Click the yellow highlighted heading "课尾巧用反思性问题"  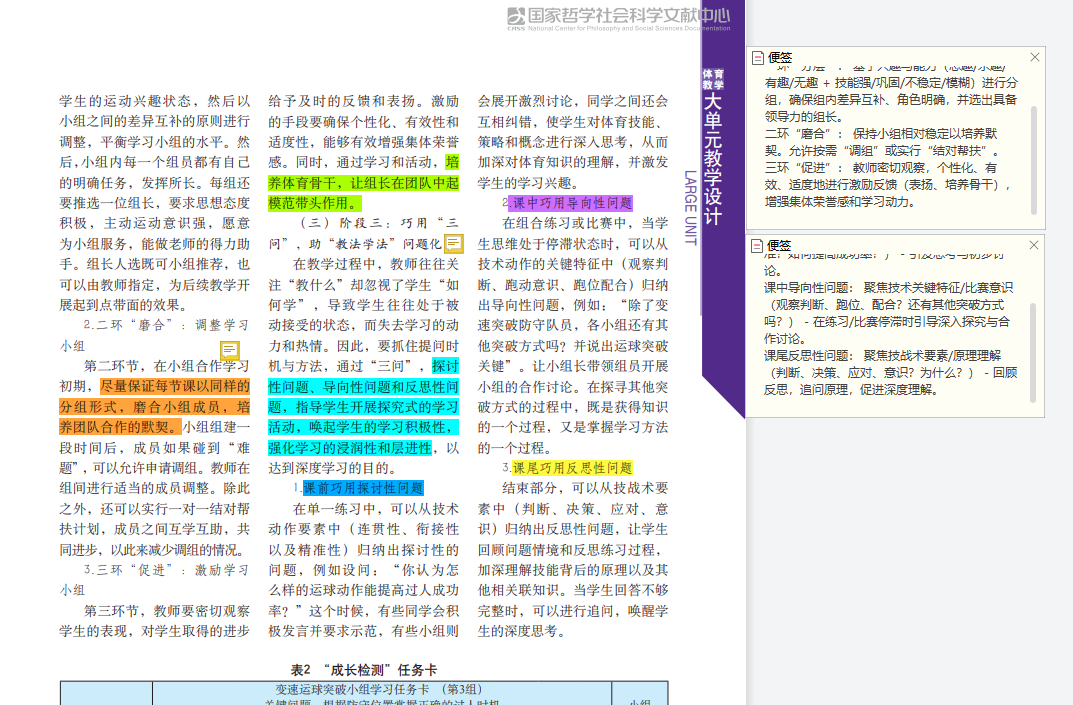[573, 468]
